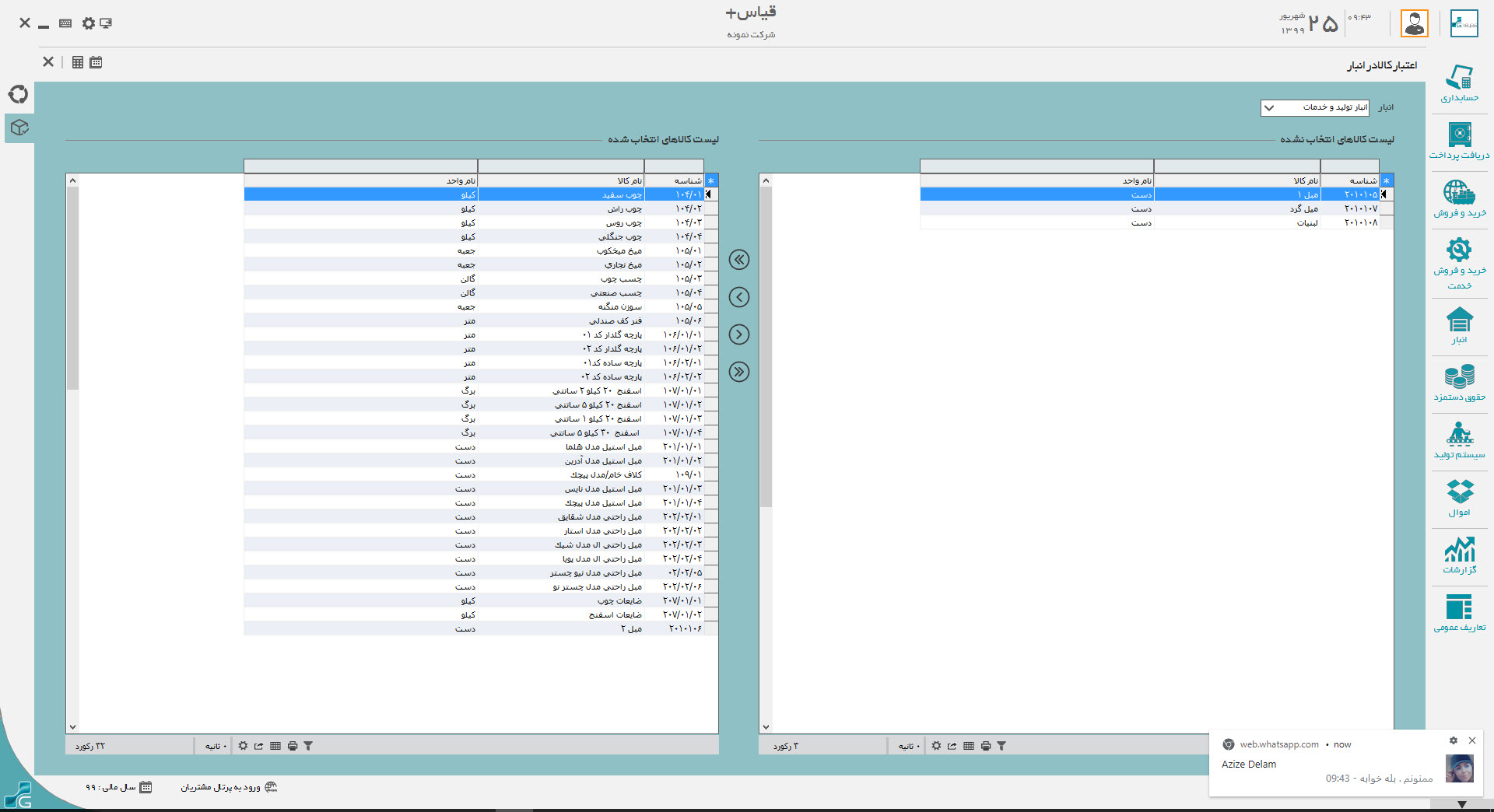Click the refresh circle icon on left sidebar
Viewport: 1494px width, 812px height.
tap(19, 94)
